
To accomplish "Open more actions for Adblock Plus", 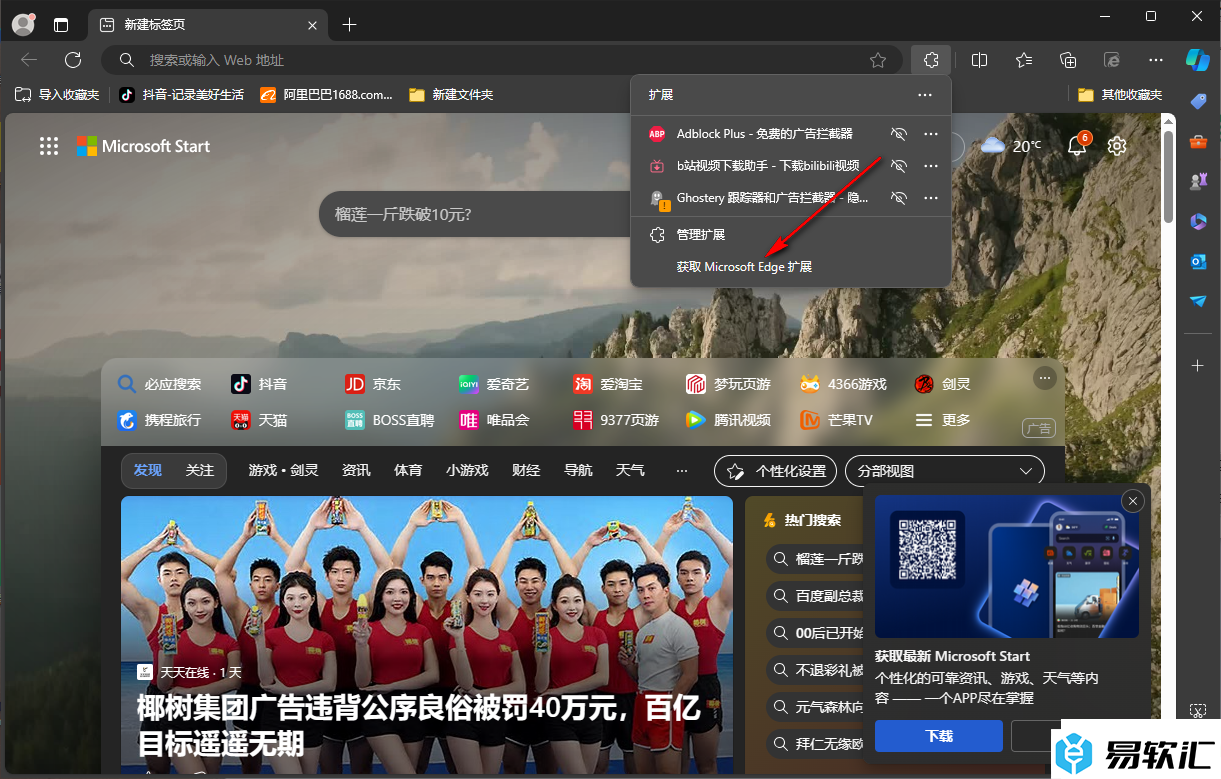I will click(x=931, y=134).
